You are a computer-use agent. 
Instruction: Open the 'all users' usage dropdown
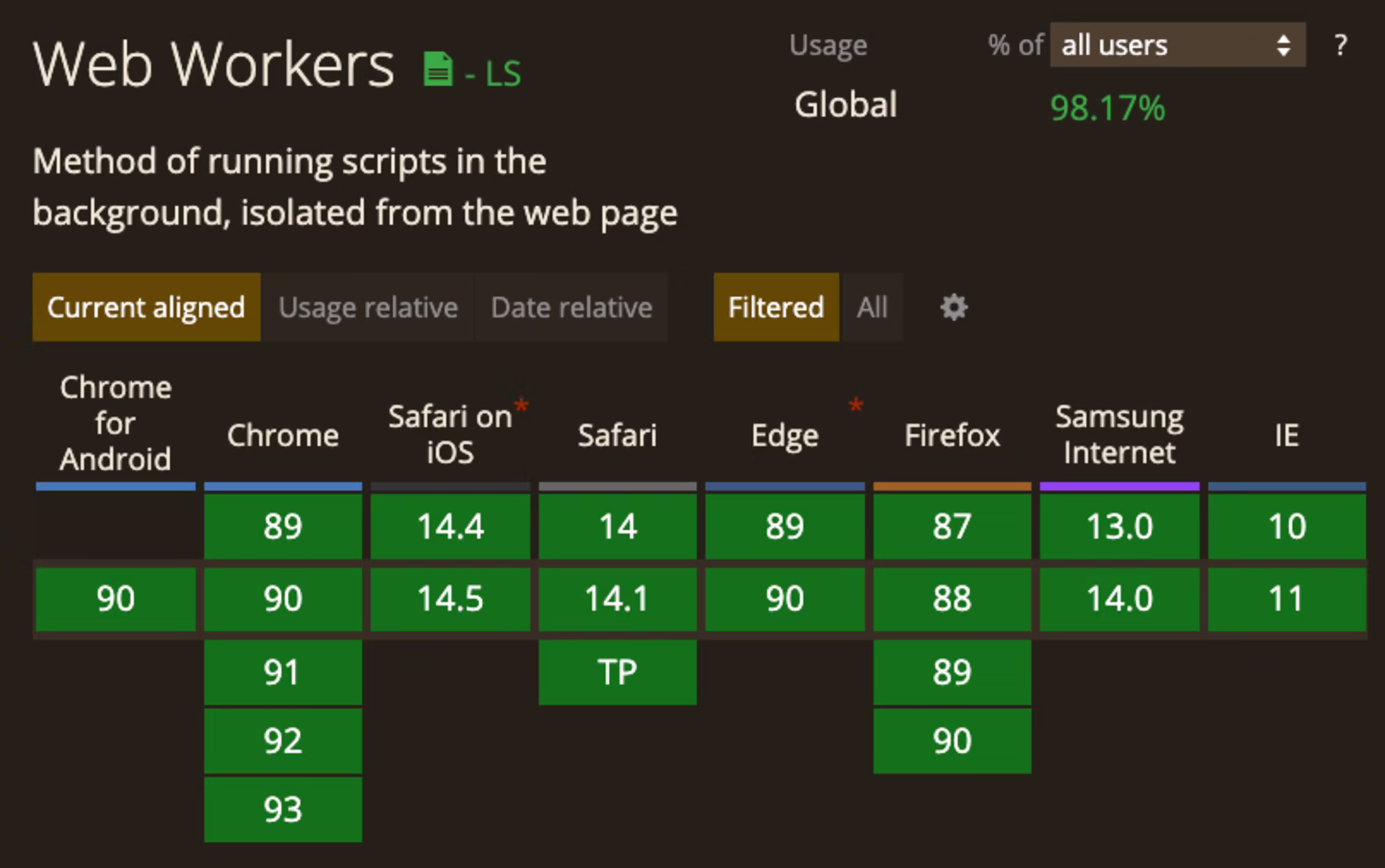click(1177, 46)
